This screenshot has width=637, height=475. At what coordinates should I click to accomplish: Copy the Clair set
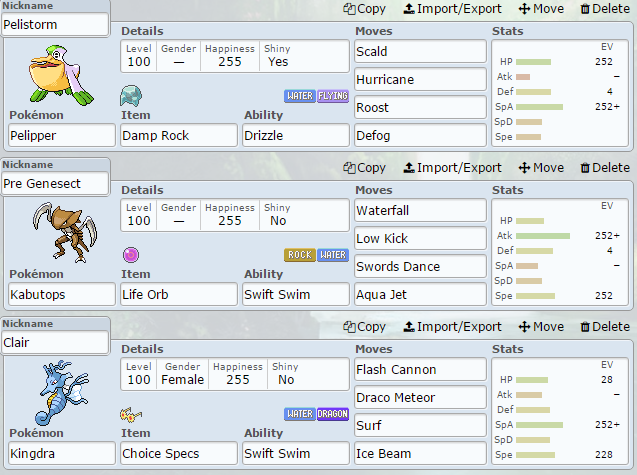coord(364,327)
